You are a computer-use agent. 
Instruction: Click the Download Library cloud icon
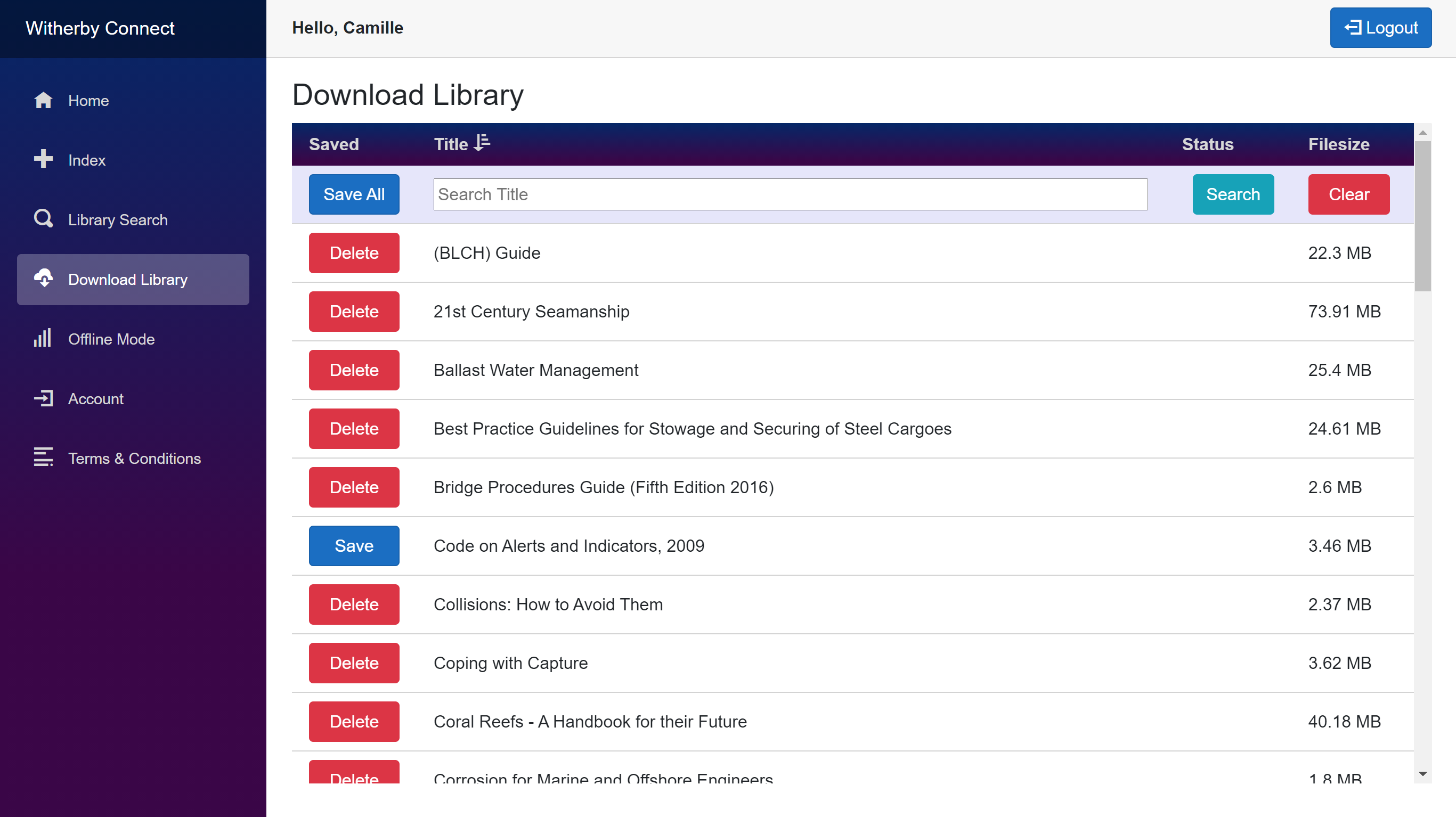click(x=43, y=279)
